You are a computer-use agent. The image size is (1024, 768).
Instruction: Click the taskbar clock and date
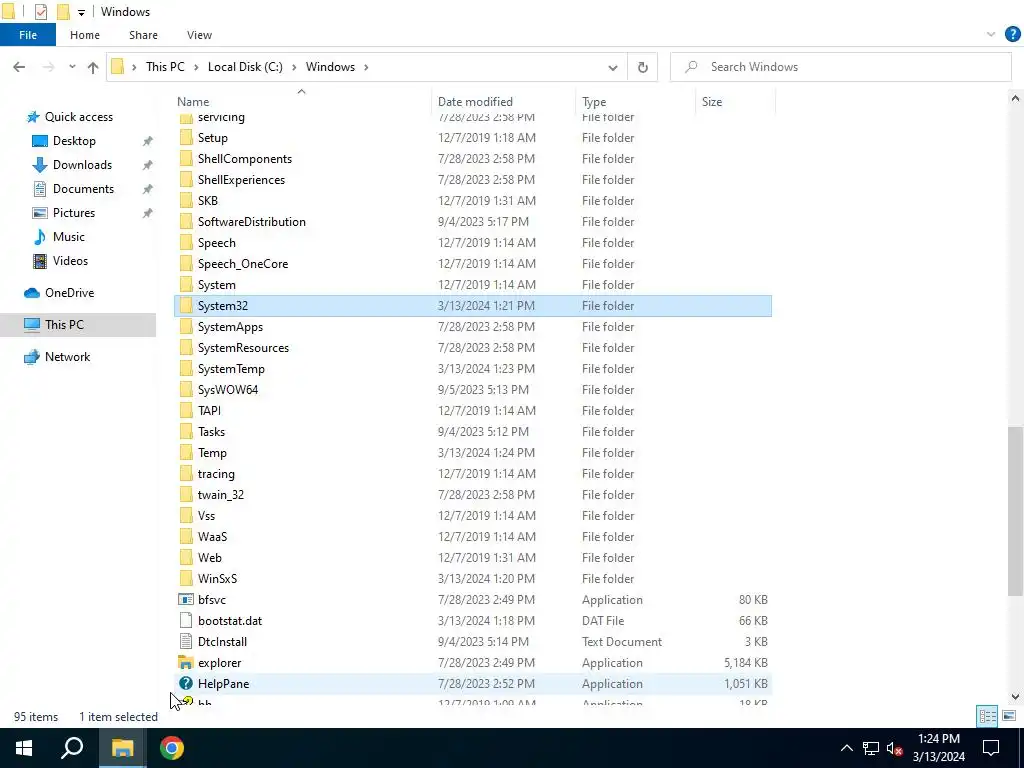(938, 748)
